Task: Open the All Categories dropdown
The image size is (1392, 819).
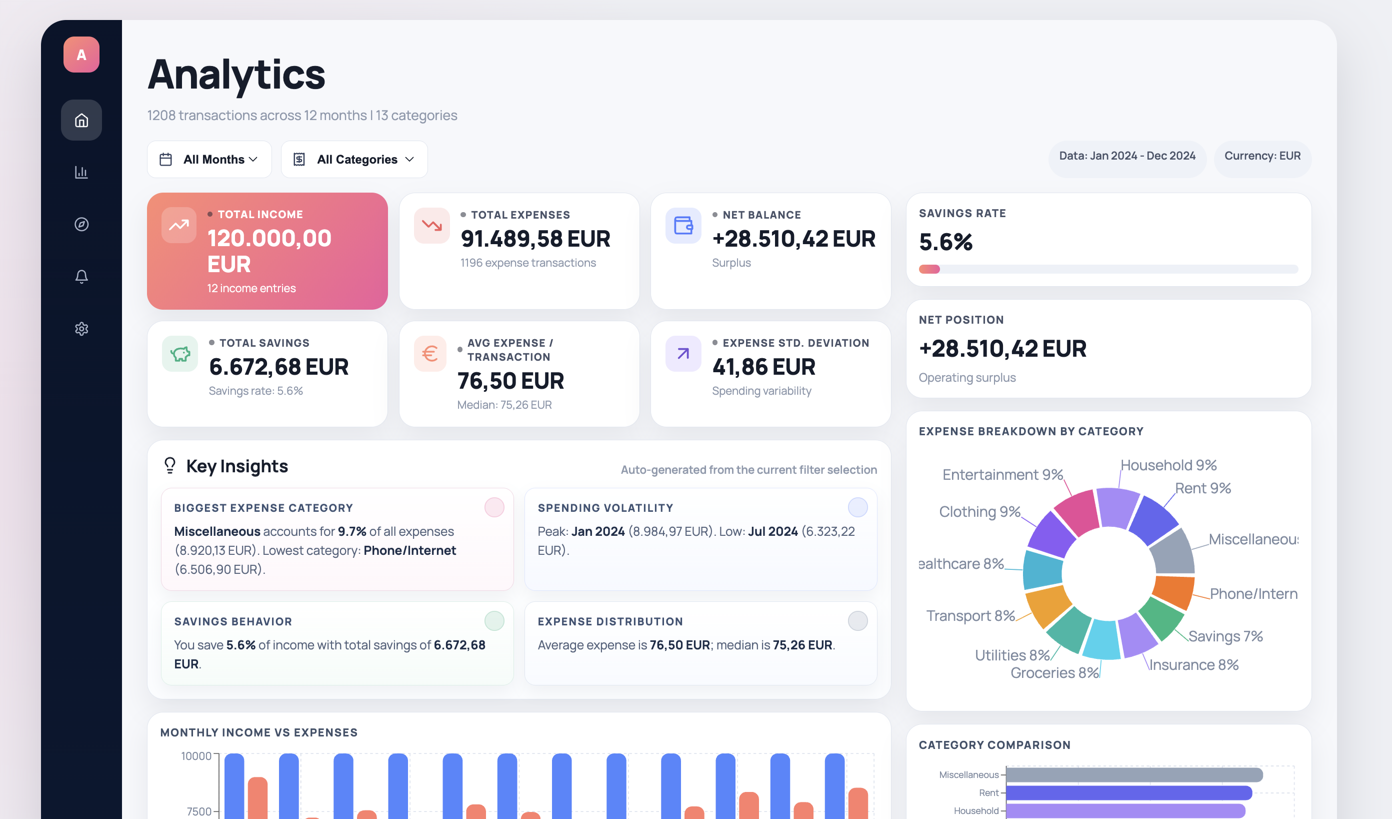Action: 354,159
